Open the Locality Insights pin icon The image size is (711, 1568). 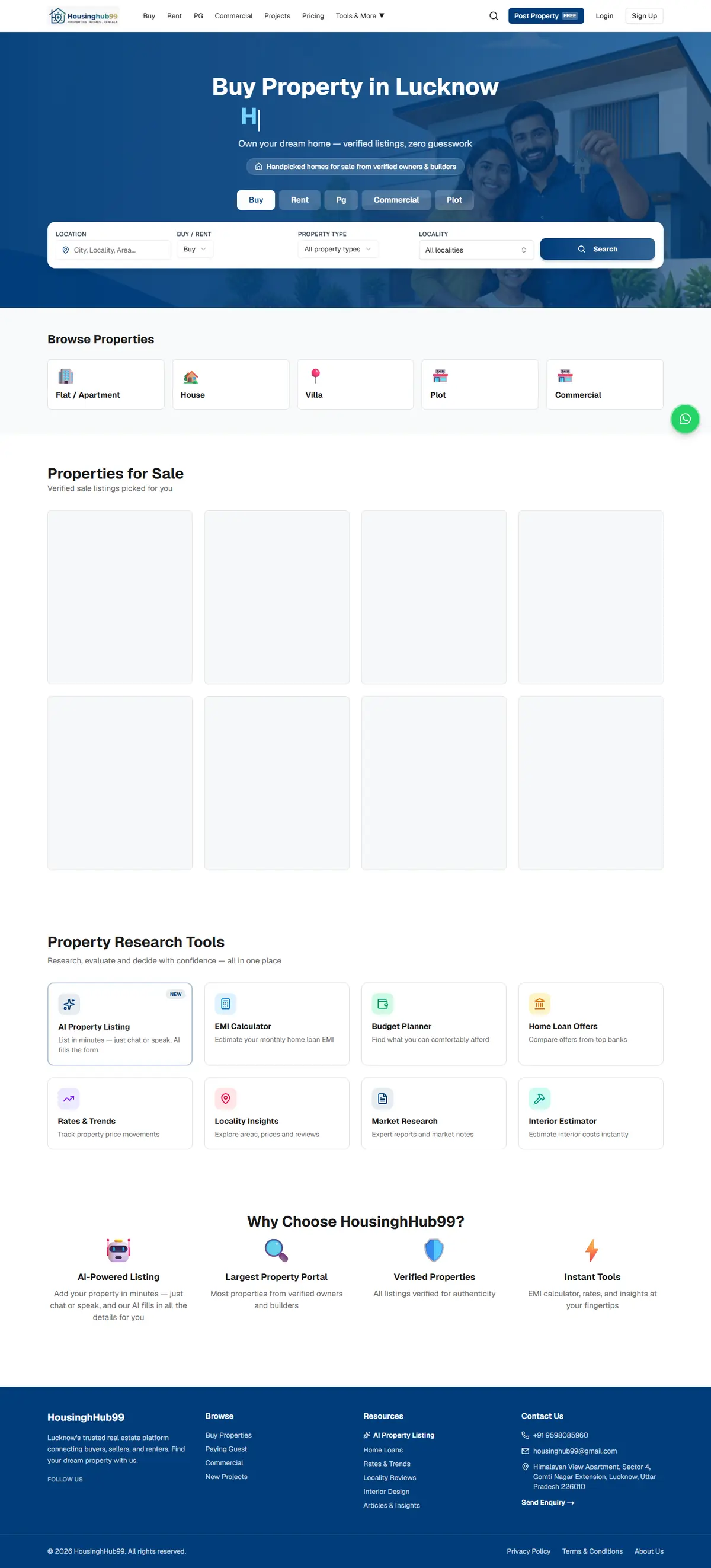[x=226, y=1098]
